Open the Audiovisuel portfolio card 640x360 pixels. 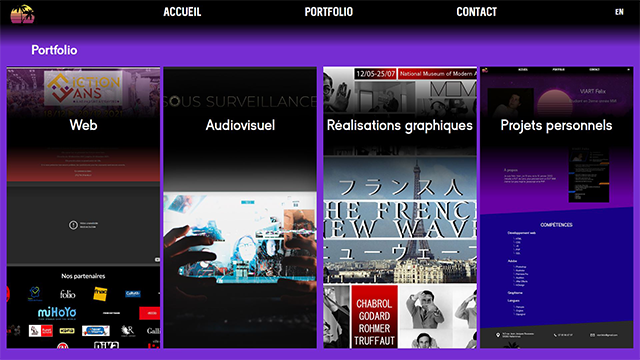coord(240,207)
